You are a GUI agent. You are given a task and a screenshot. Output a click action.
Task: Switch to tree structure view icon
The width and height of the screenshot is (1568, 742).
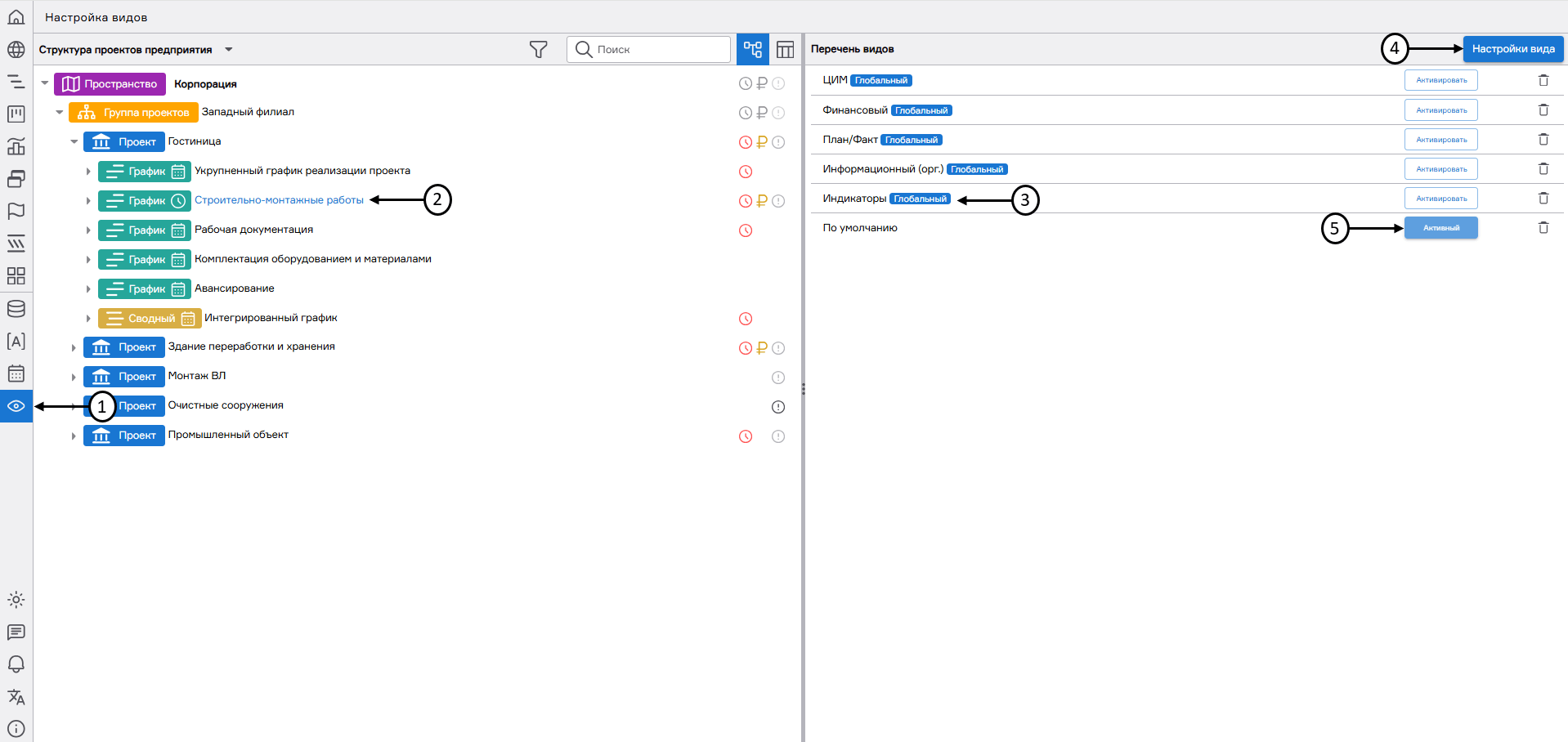coord(752,50)
